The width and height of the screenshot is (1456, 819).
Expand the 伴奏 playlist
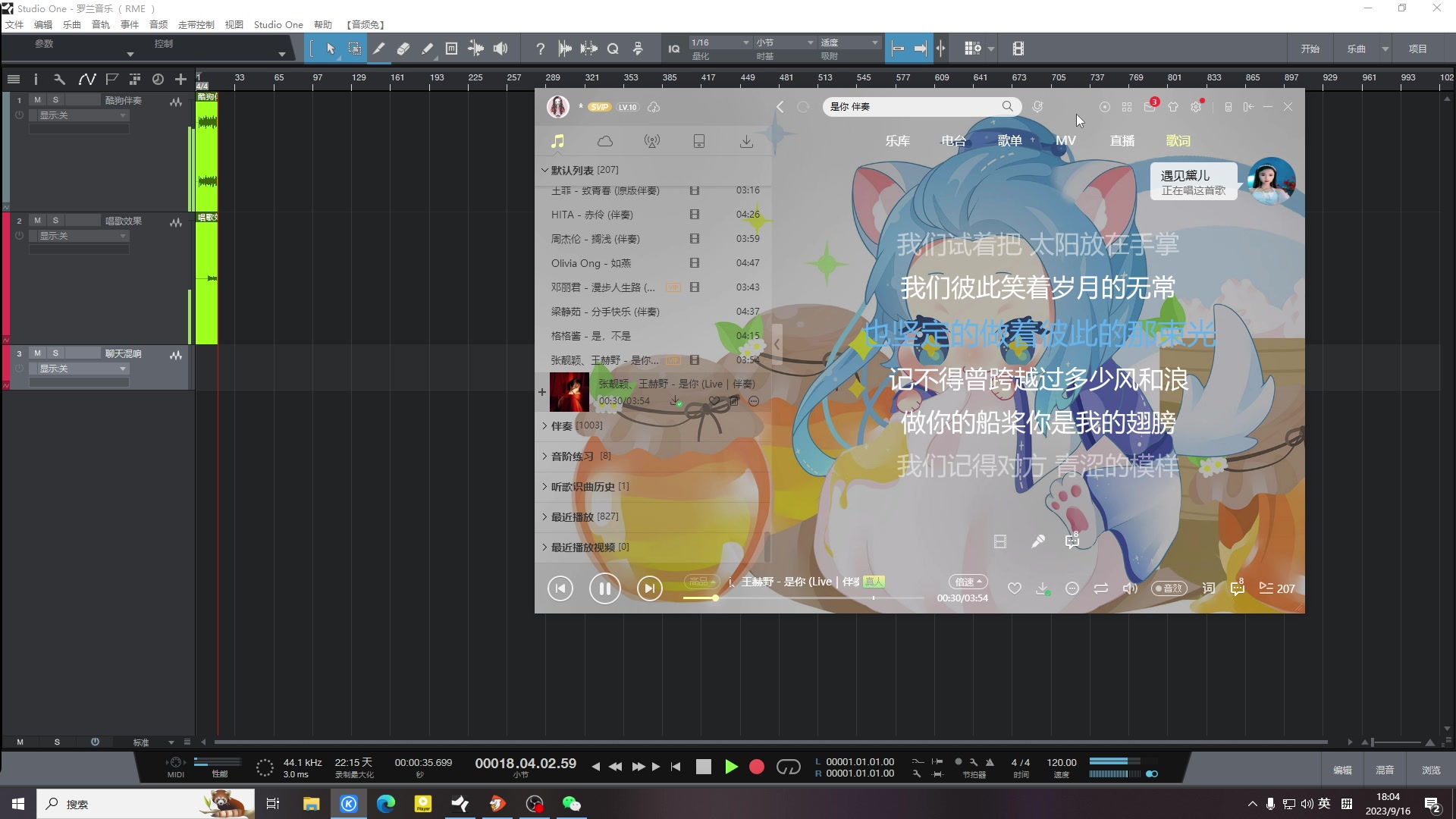[x=544, y=425]
